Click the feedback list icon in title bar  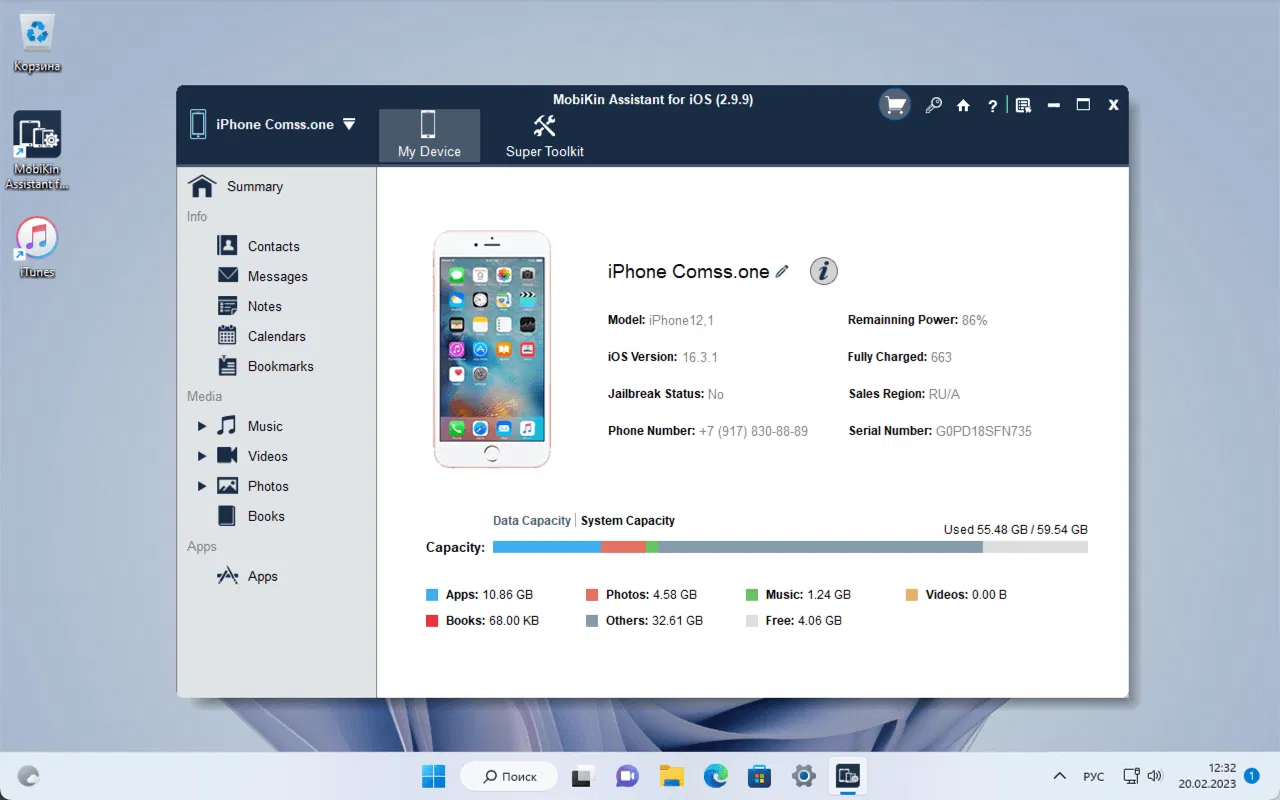coord(1023,105)
